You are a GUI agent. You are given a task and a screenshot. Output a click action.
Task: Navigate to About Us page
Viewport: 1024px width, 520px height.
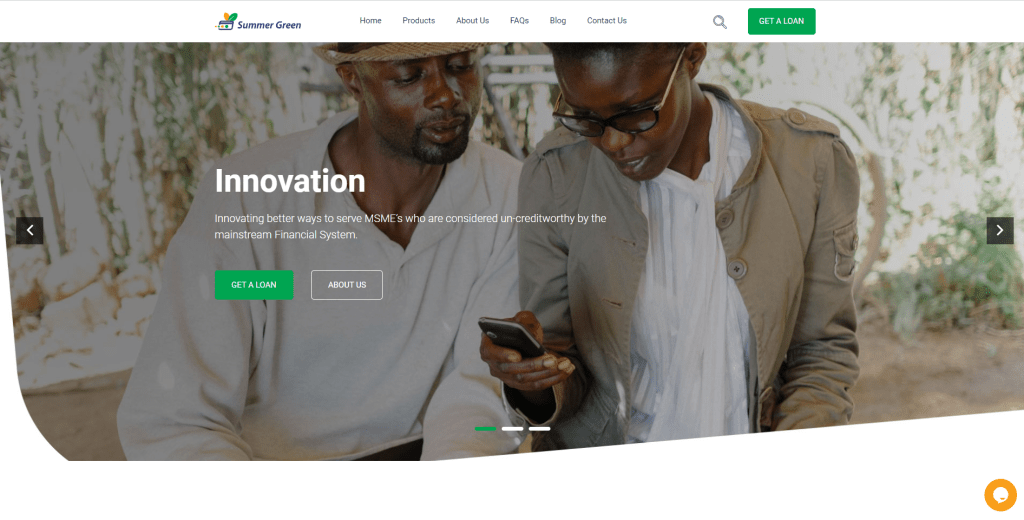pyautogui.click(x=472, y=21)
